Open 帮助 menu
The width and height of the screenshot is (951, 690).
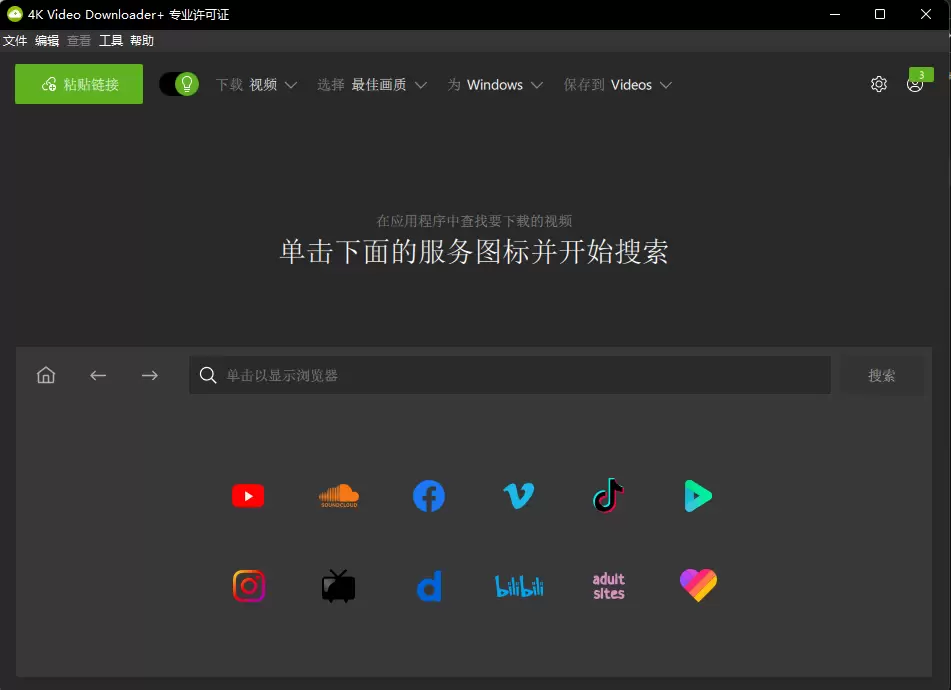142,41
